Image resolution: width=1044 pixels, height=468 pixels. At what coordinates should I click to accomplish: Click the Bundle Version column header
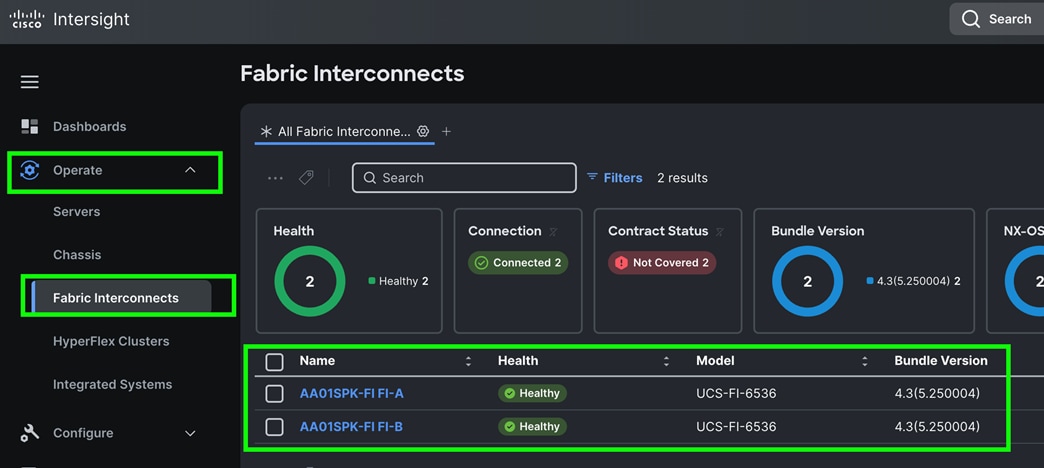point(941,361)
